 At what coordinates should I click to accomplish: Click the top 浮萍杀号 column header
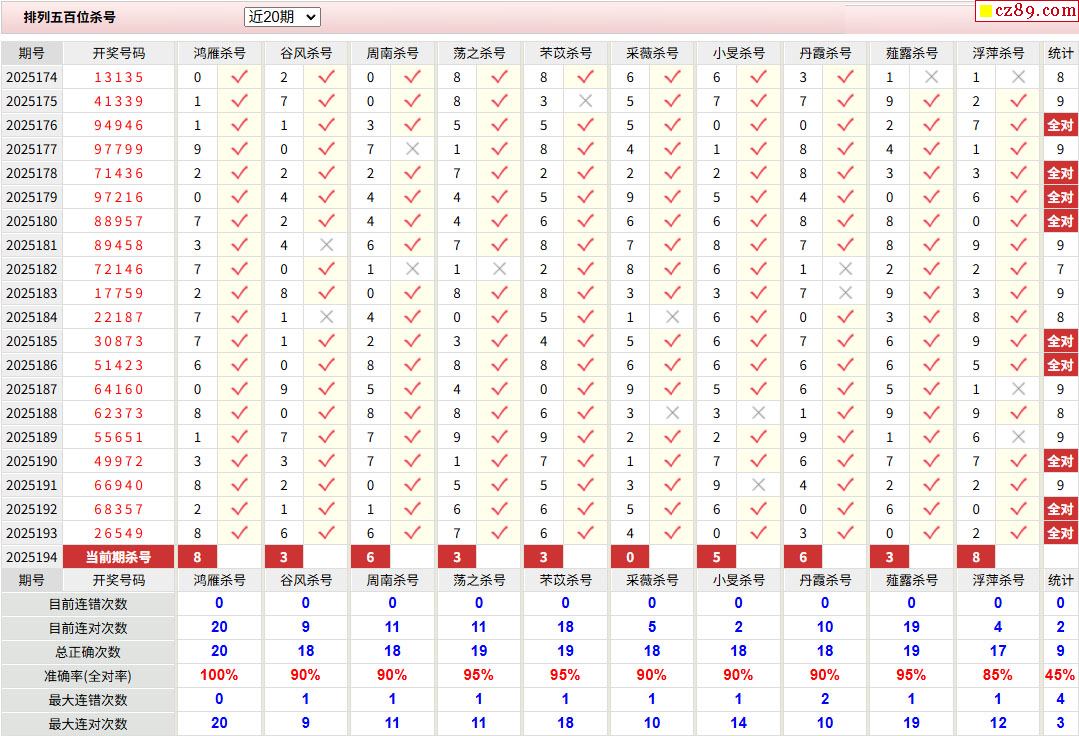click(x=998, y=53)
